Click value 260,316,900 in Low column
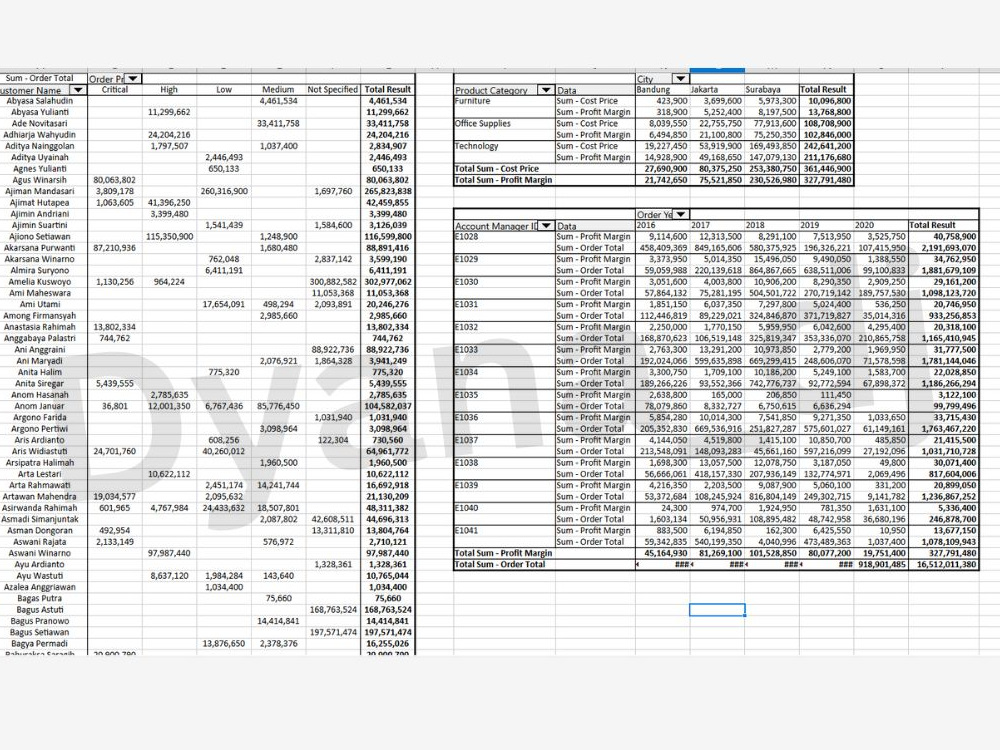 224,191
